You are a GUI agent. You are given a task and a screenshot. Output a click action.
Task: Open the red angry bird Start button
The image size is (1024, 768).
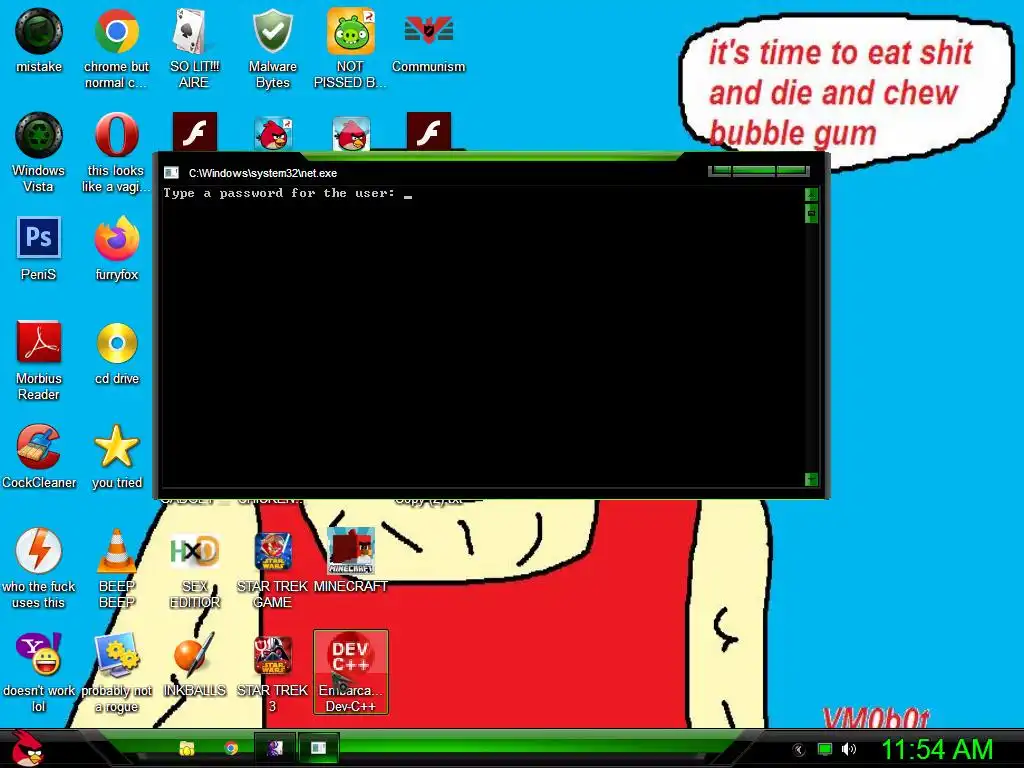(x=27, y=748)
